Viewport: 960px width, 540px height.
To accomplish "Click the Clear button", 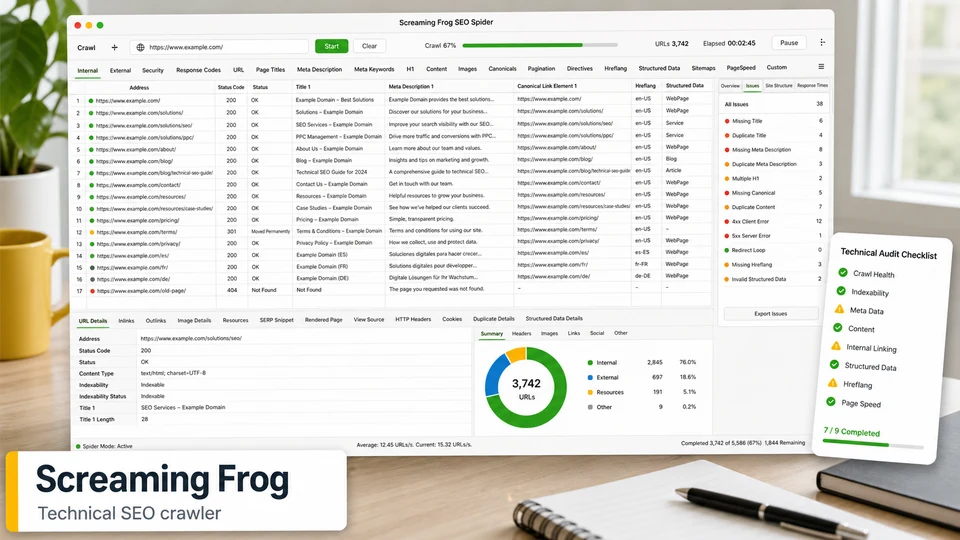I will 369,46.
